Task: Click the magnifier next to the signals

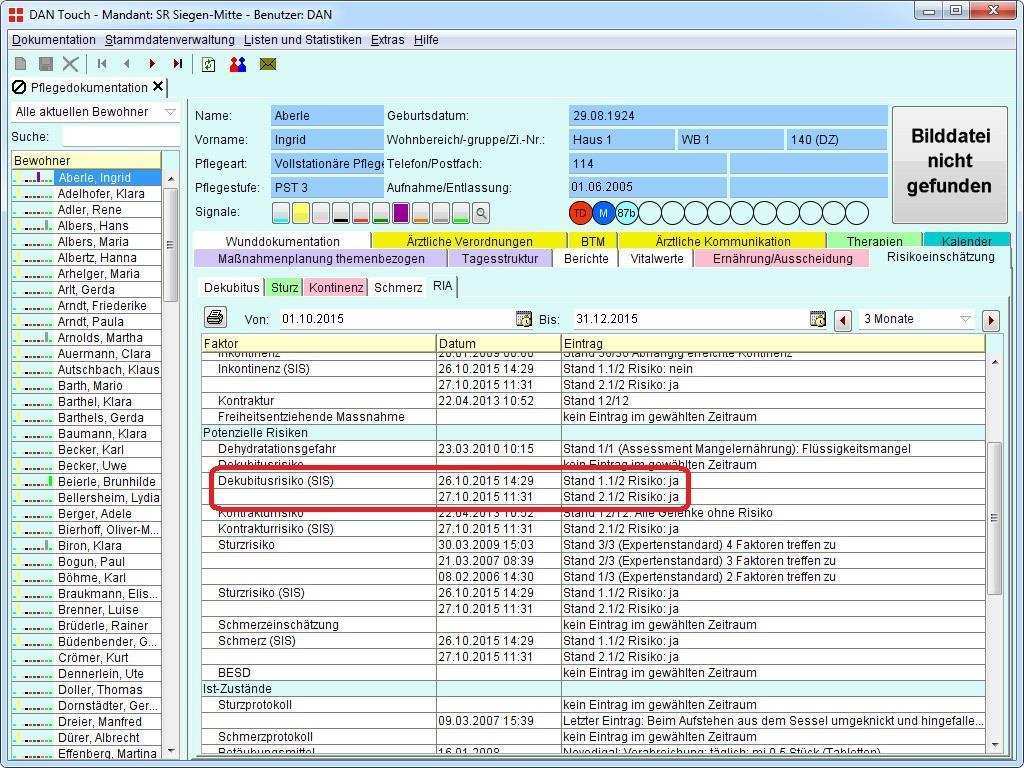Action: pyautogui.click(x=481, y=212)
